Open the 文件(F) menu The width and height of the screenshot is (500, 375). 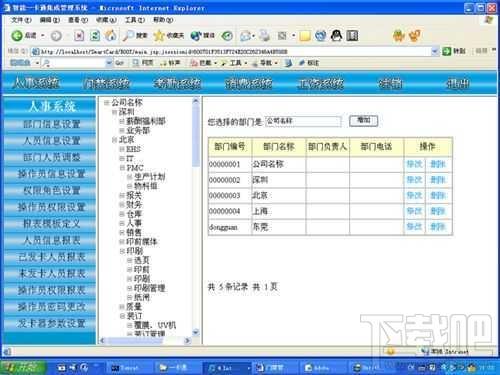click(21, 20)
